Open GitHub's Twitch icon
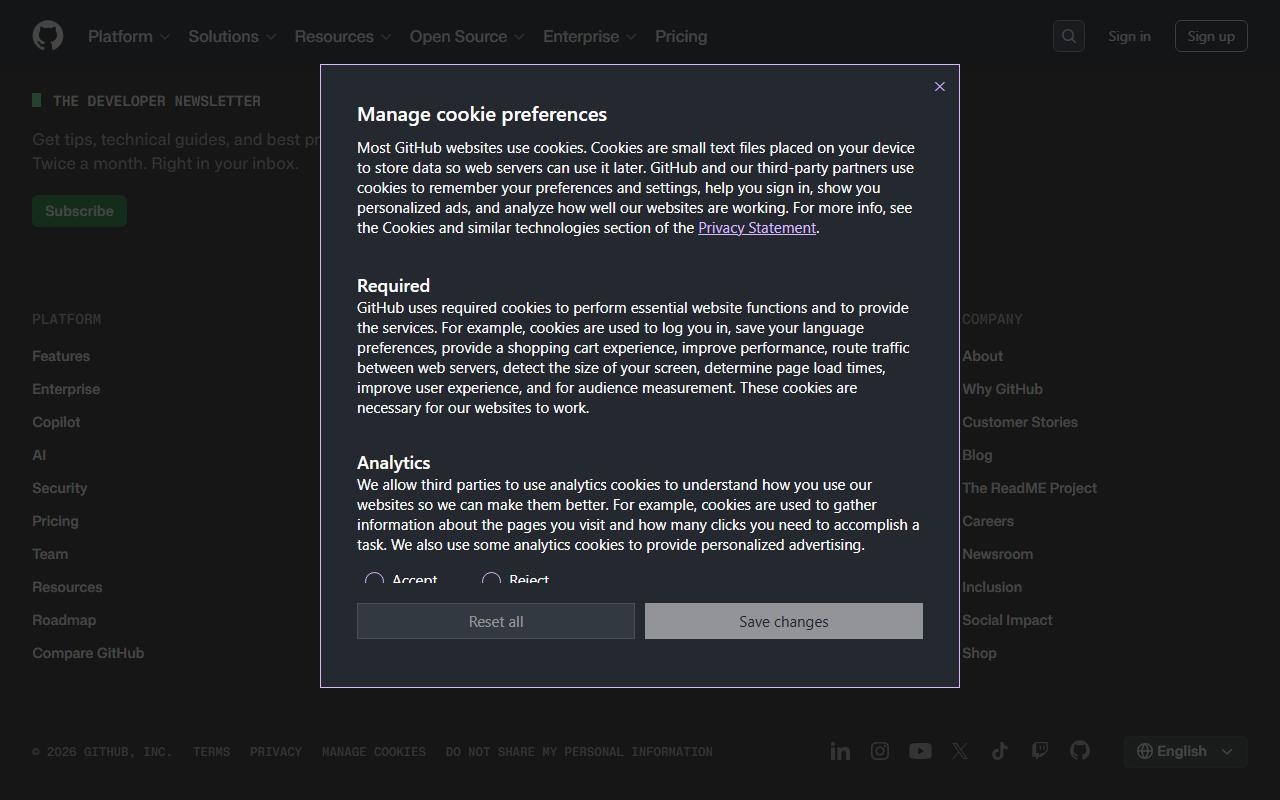This screenshot has width=1280, height=800. point(1040,751)
